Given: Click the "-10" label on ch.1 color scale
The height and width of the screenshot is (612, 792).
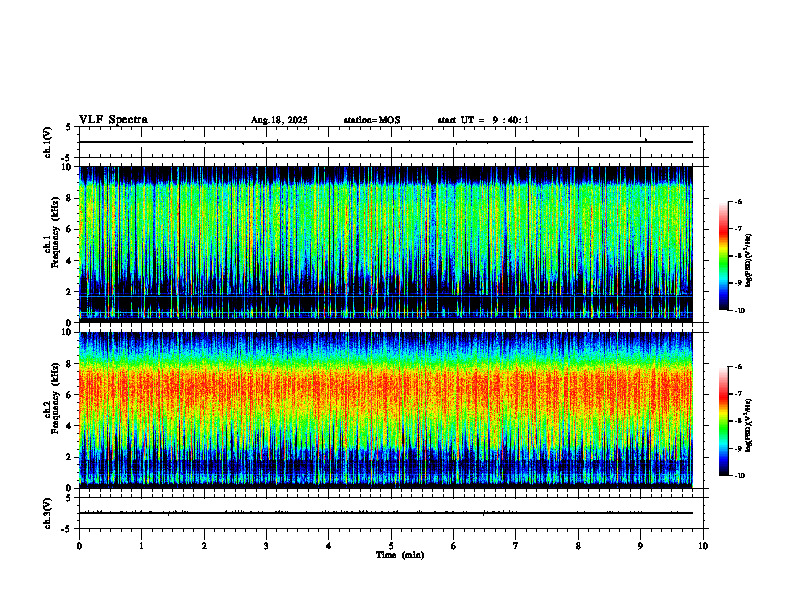Looking at the screenshot, I should (x=740, y=311).
